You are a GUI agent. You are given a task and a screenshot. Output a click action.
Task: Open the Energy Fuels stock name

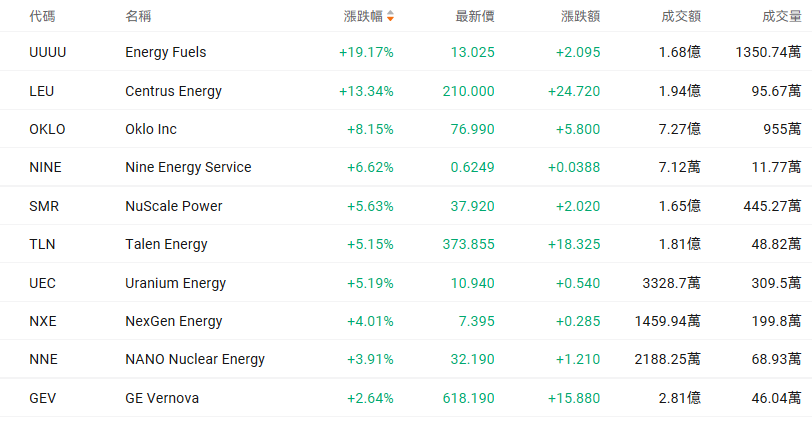[x=166, y=52]
